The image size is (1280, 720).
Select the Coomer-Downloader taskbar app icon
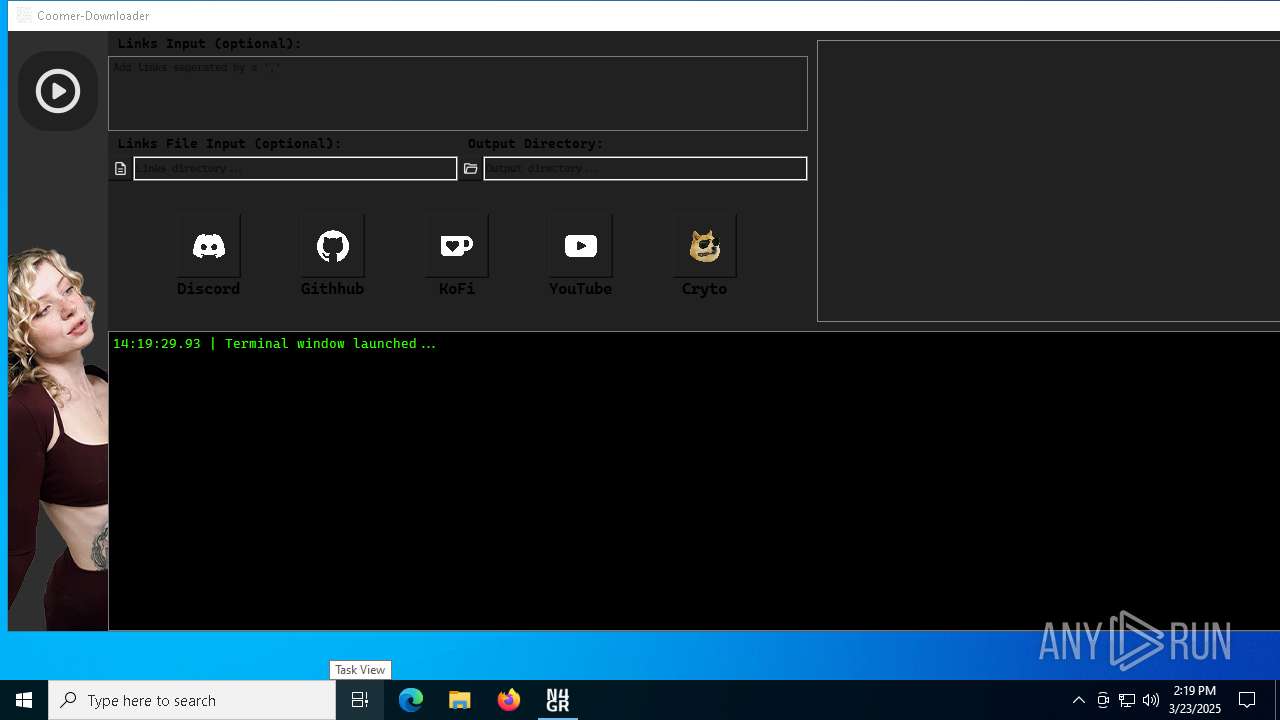coord(558,700)
